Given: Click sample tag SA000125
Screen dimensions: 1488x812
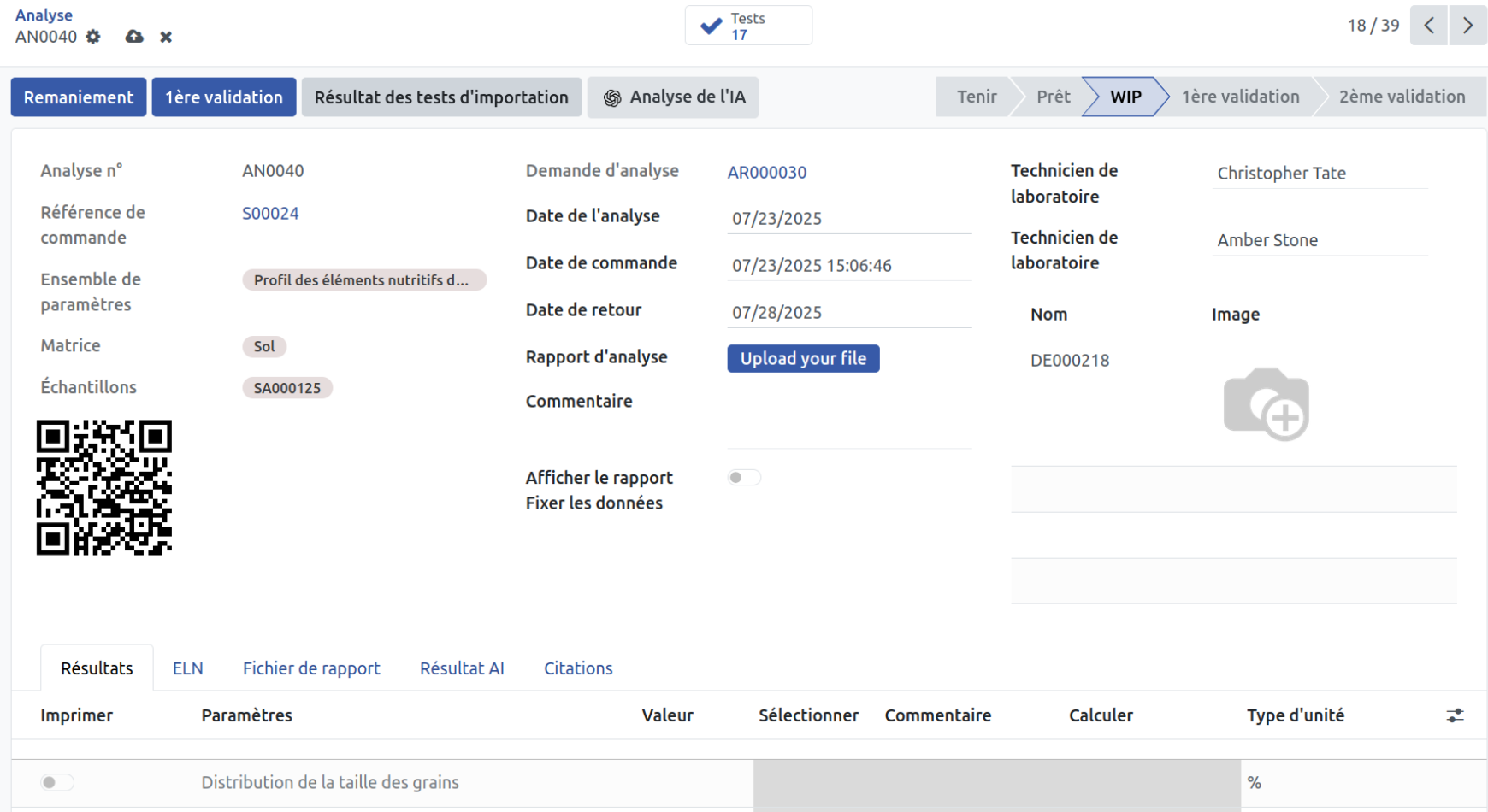Looking at the screenshot, I should coord(287,388).
